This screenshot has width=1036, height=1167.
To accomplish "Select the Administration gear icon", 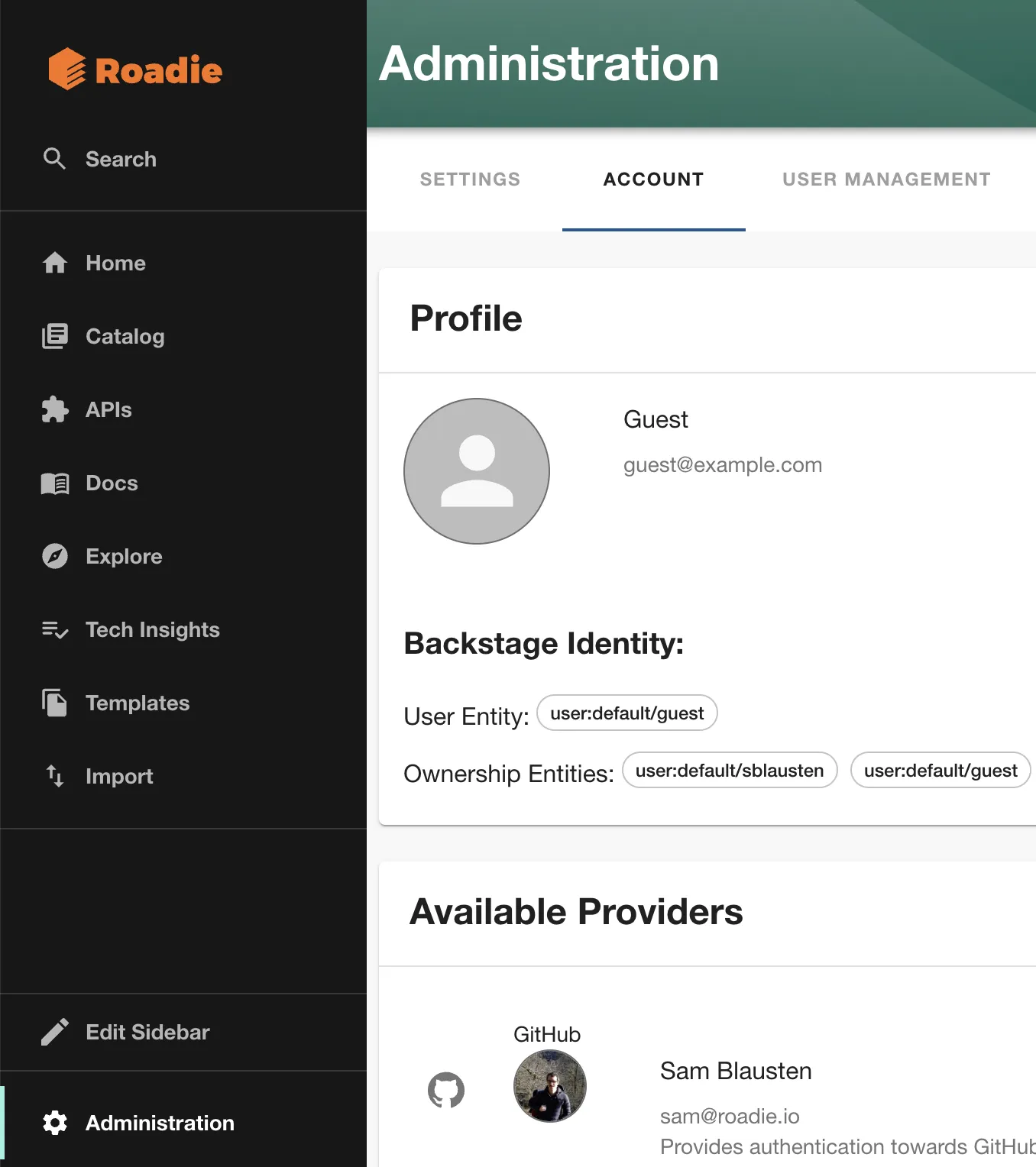I will (x=54, y=1123).
